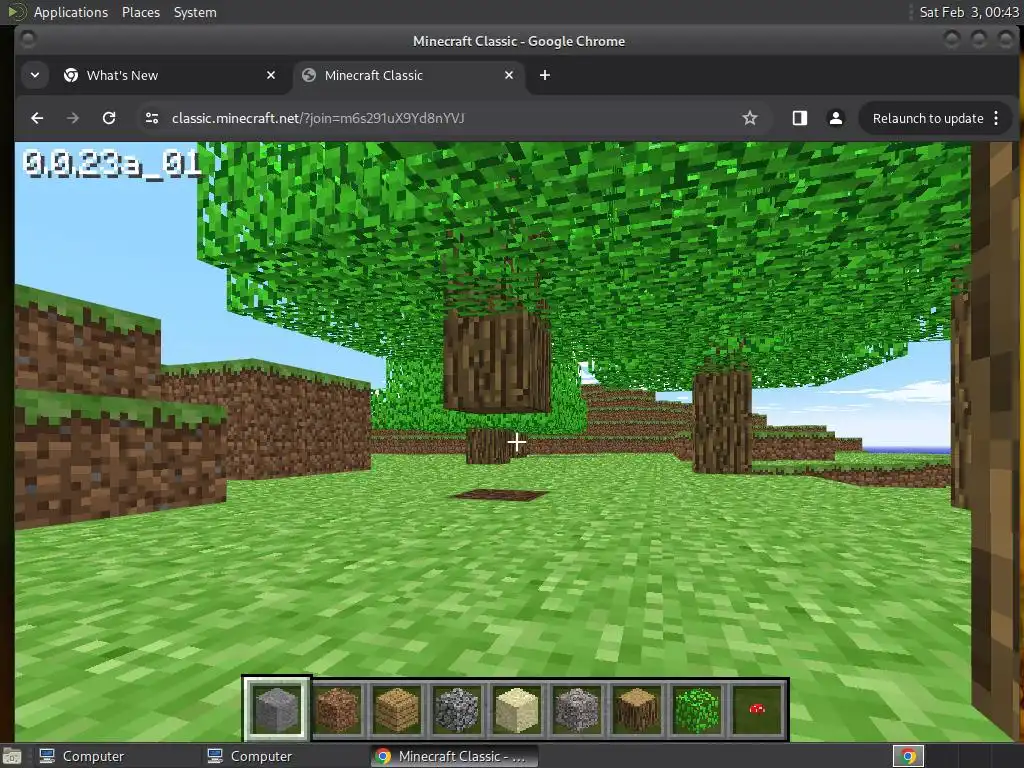Image resolution: width=1024 pixels, height=768 pixels.
Task: Open the System menu
Action: [195, 12]
